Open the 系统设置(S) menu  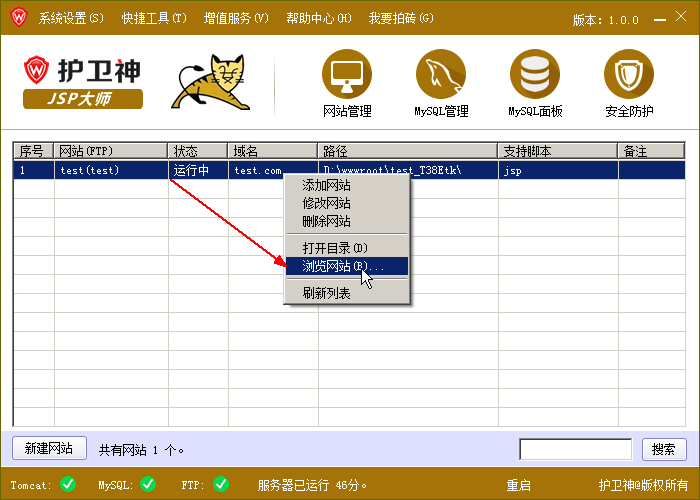[x=71, y=18]
